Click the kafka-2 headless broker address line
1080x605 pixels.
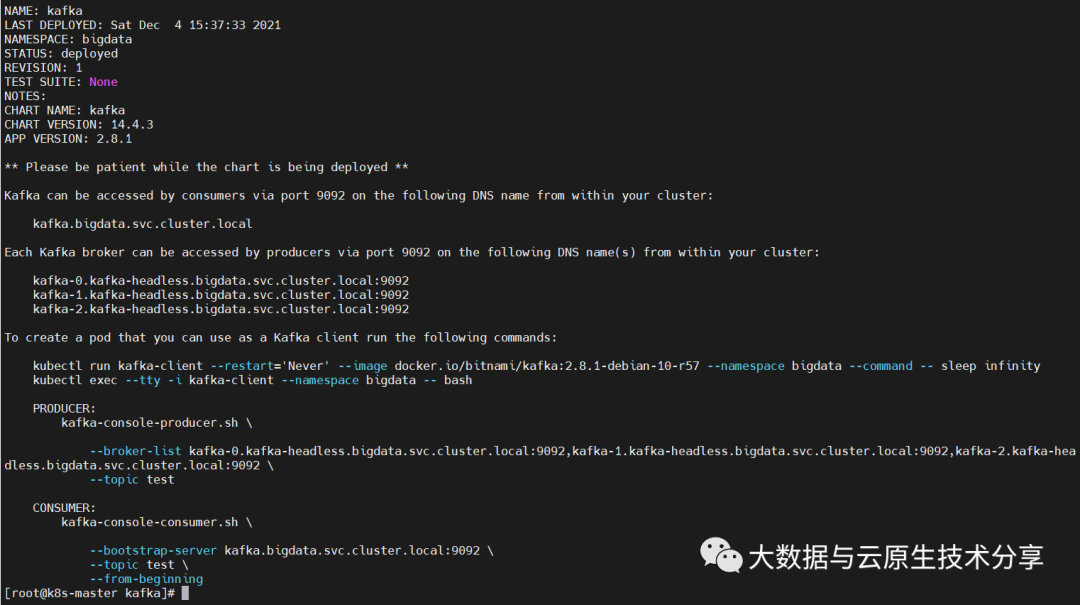coord(221,309)
